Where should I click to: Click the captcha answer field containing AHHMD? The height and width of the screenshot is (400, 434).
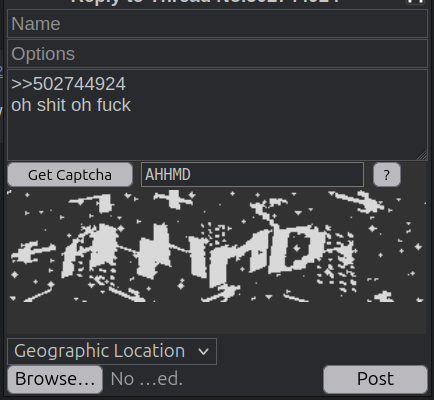[x=252, y=175]
